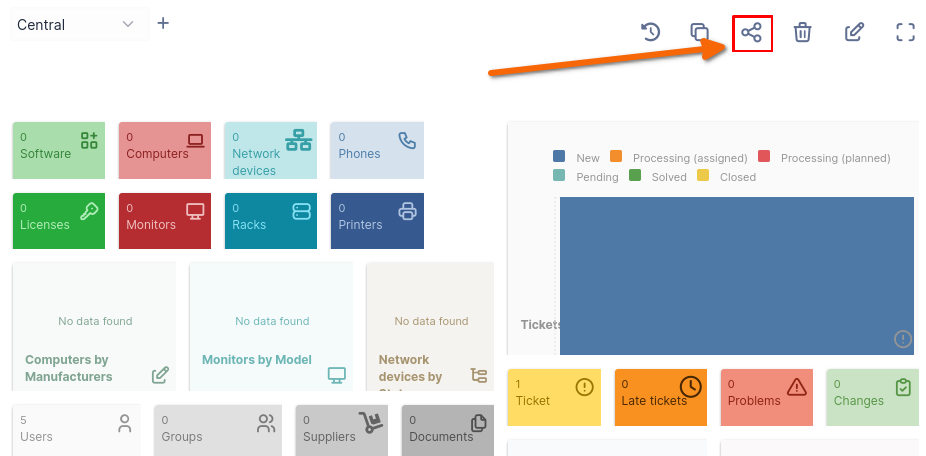Open the share dashboard icon

[752, 33]
